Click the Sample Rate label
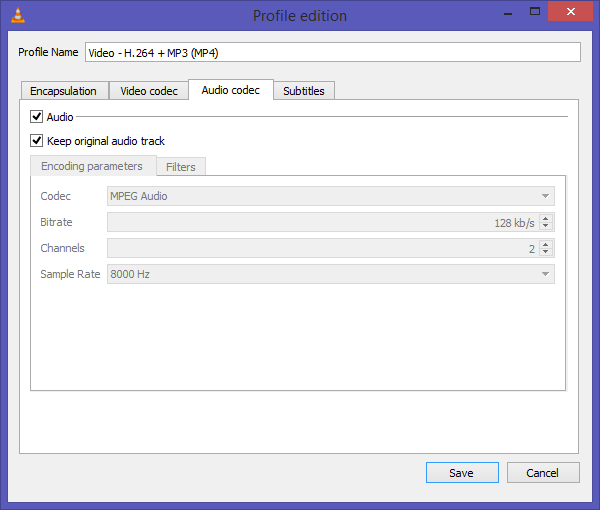Image resolution: width=600 pixels, height=510 pixels. (x=70, y=274)
